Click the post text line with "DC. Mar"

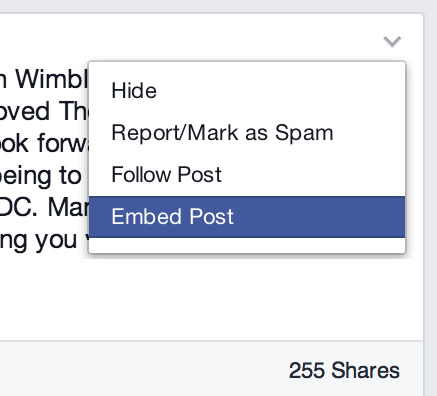(44, 208)
